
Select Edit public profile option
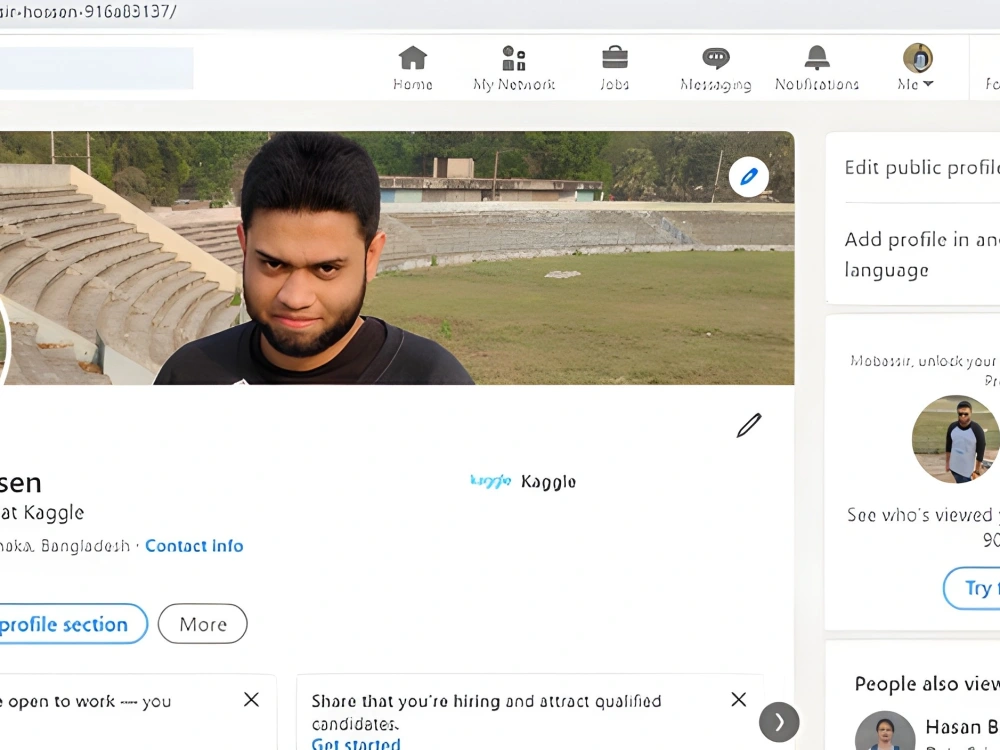(922, 168)
